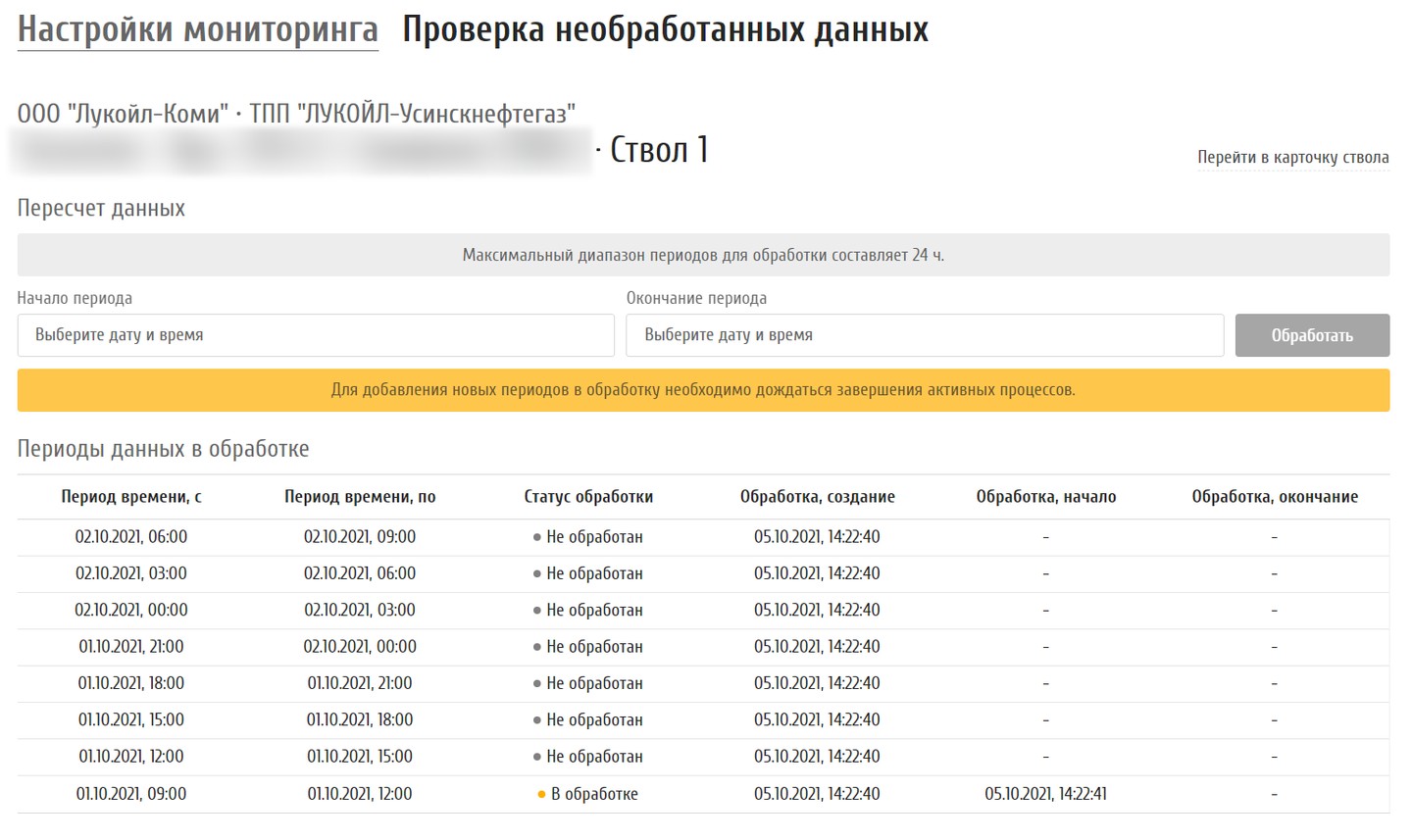Viewport: 1412px width, 840px height.
Task: Click the Окончание периода label
Action: pyautogui.click(x=697, y=298)
